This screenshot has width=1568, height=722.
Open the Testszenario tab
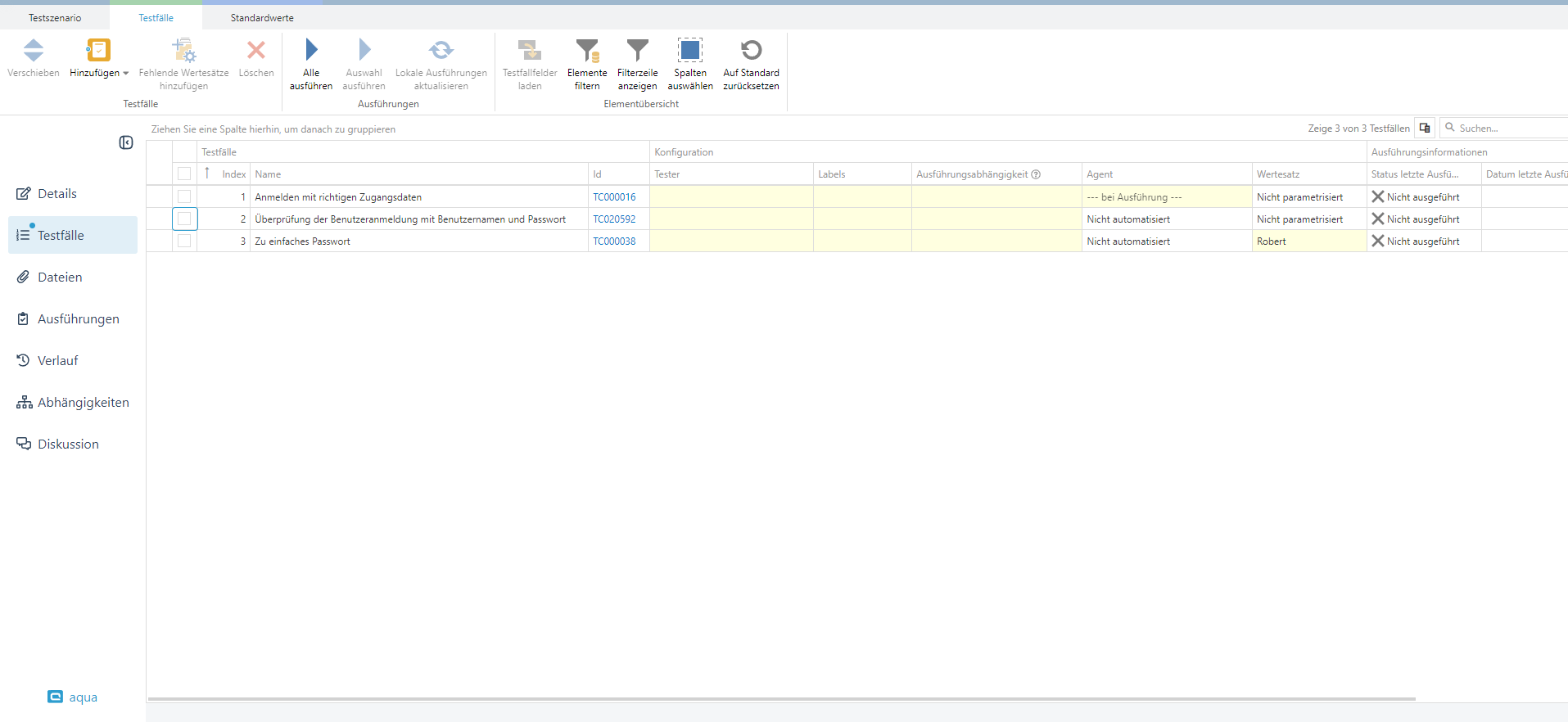pos(55,18)
